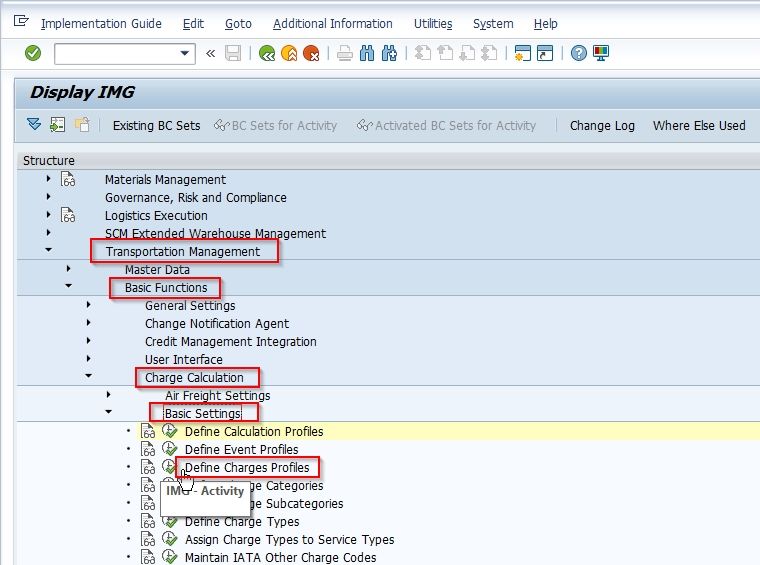This screenshot has height=565, width=760.
Task: Open the System menu
Action: click(x=493, y=24)
